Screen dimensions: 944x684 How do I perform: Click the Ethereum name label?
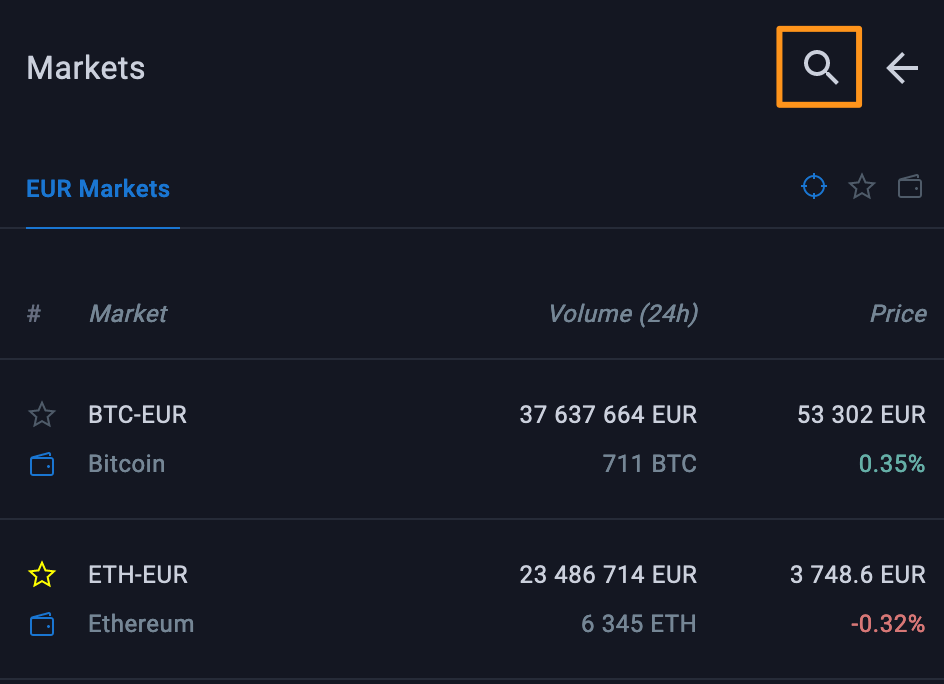[x=141, y=624]
